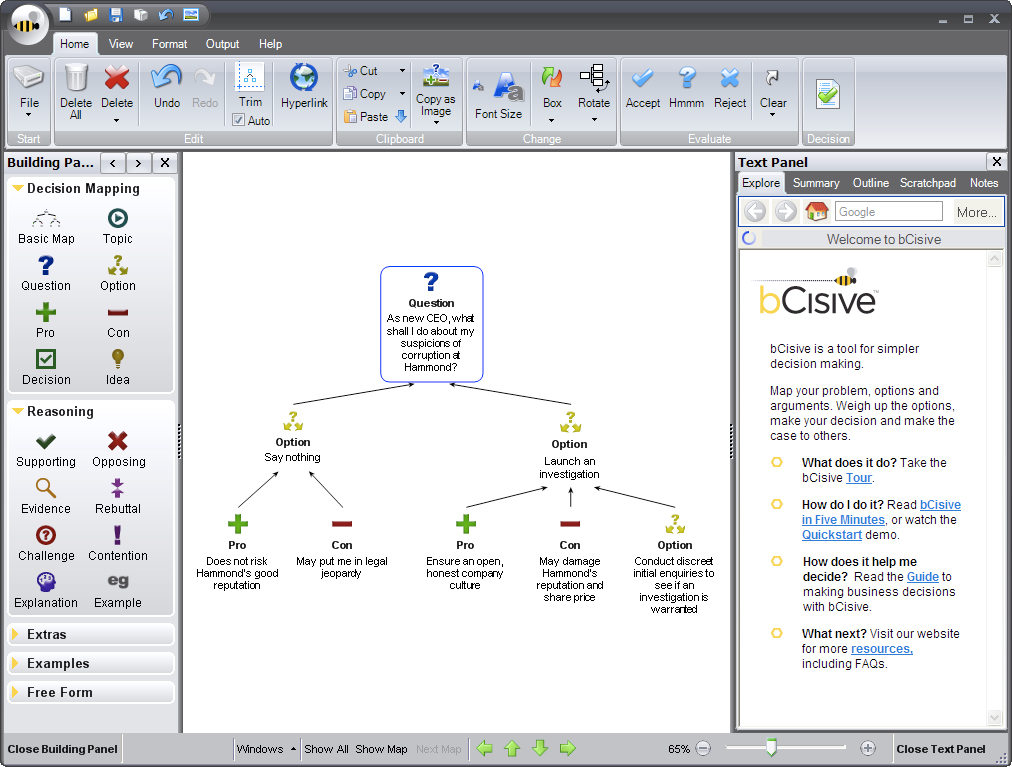The width and height of the screenshot is (1012, 767).
Task: Click the Delete All trash icon
Action: pyautogui.click(x=76, y=77)
